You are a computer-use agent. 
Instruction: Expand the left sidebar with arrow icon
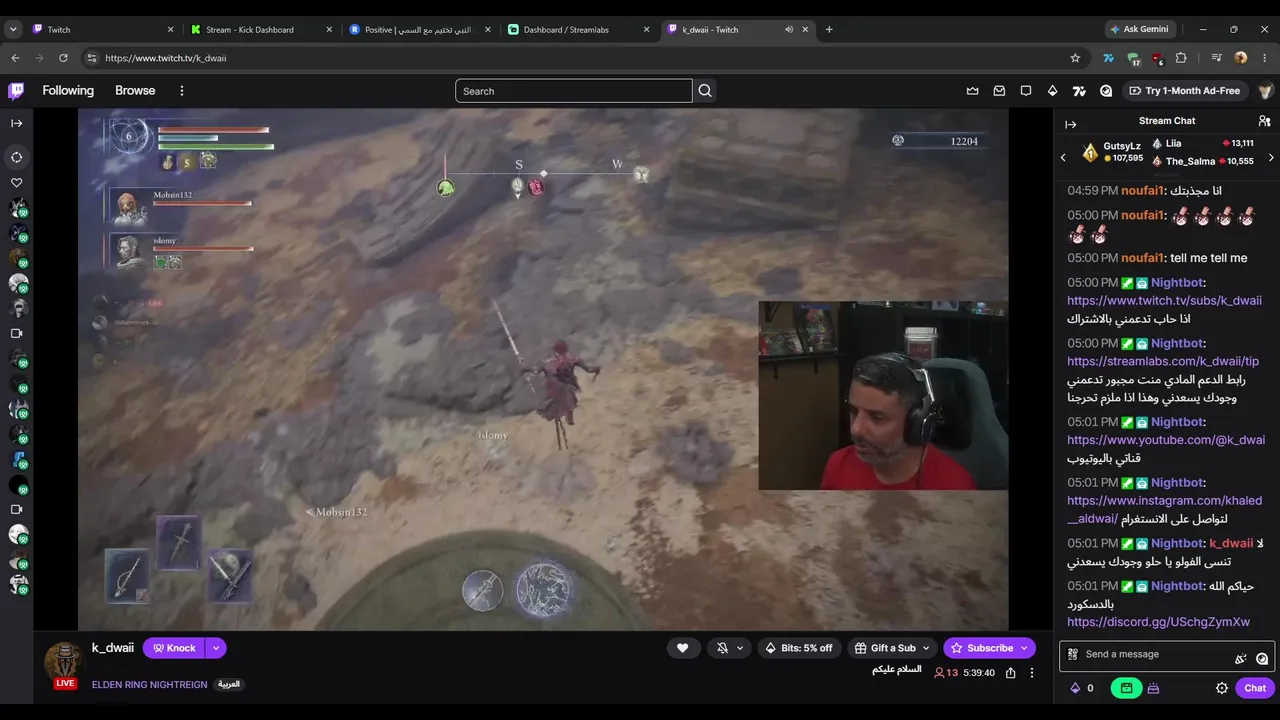tap(17, 123)
